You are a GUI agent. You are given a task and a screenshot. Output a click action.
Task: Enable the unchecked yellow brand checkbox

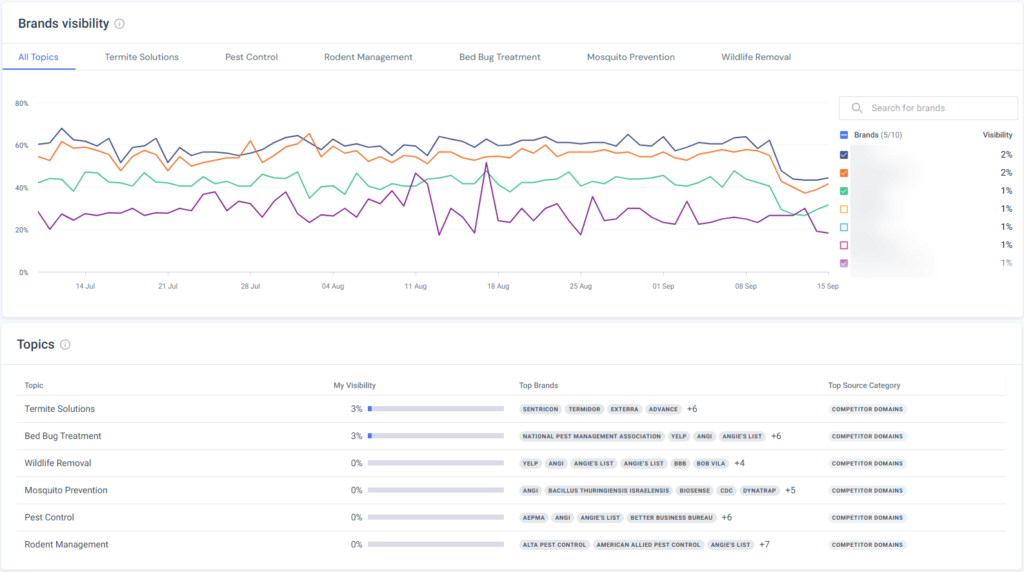[x=844, y=209]
